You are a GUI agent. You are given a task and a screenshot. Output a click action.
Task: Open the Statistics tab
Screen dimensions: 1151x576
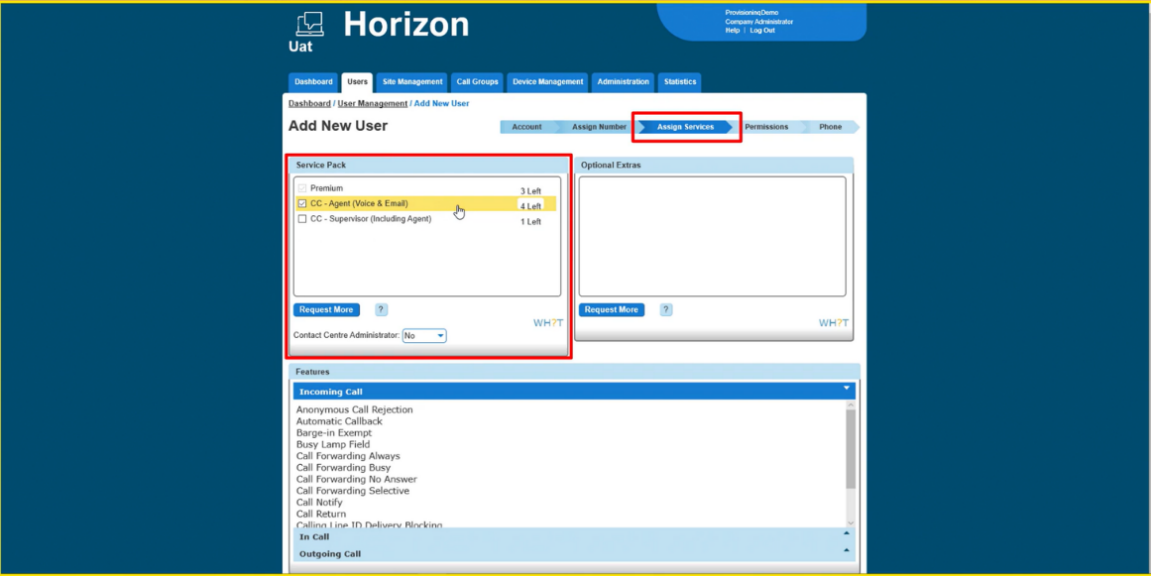click(680, 82)
